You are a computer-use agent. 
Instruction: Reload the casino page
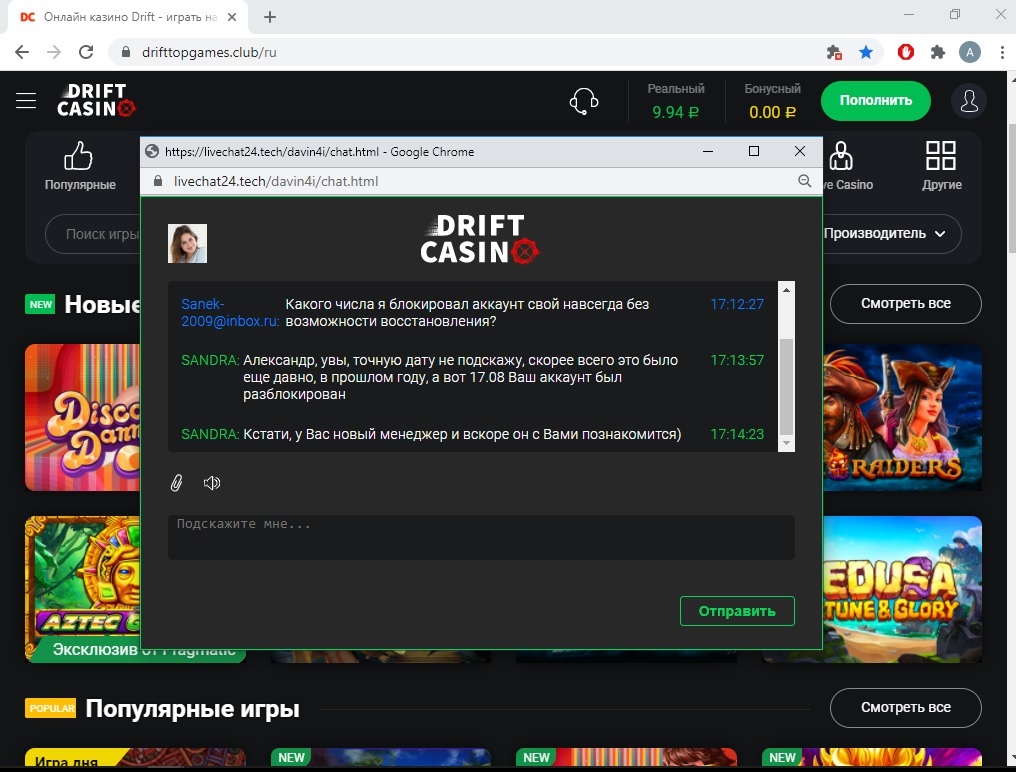coord(86,53)
